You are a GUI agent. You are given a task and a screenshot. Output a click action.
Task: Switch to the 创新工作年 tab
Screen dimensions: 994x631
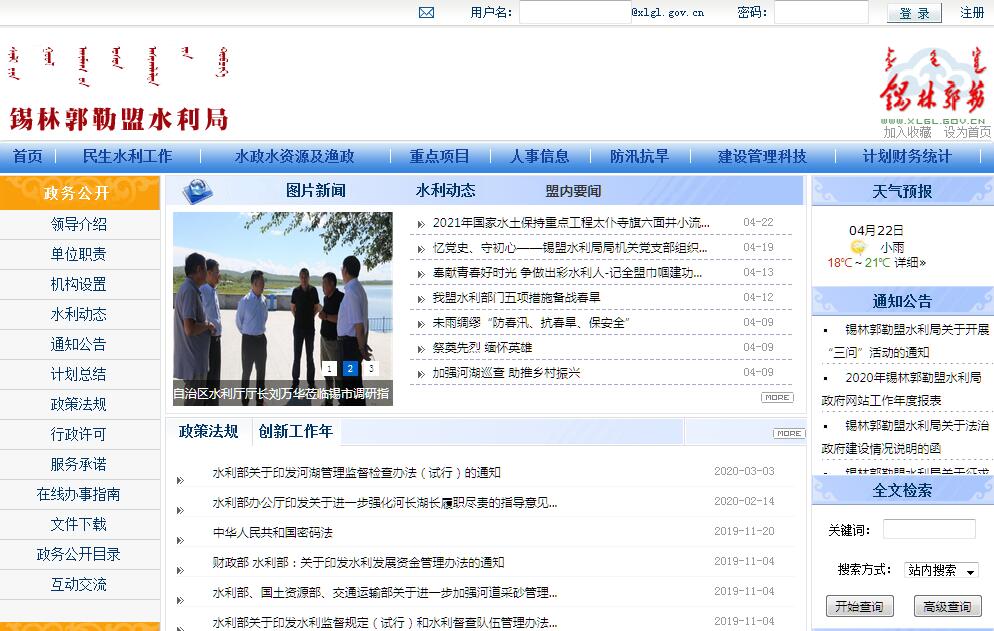click(x=295, y=432)
